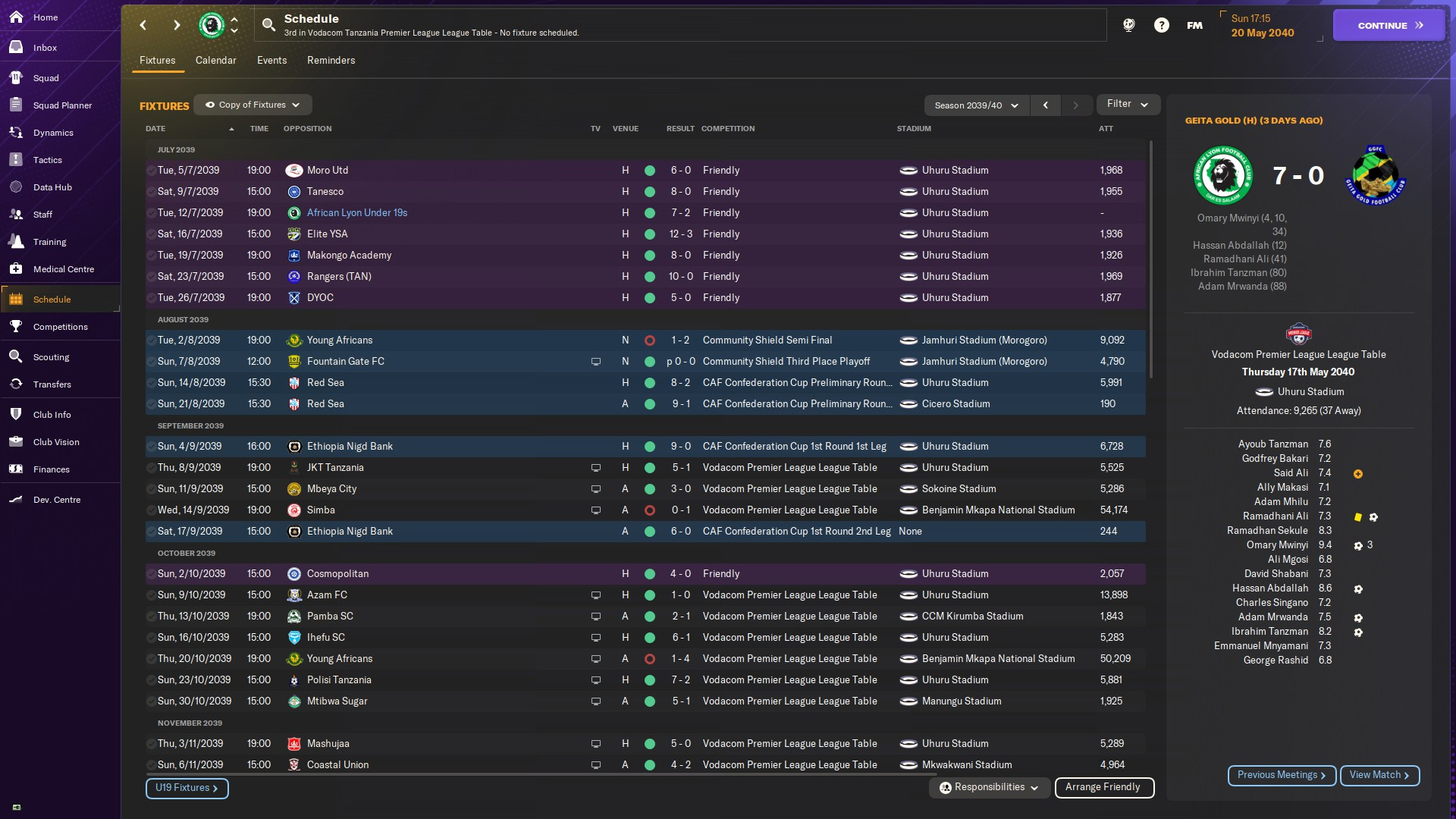This screenshot has width=1456, height=819.
Task: Switch to the Calendar tab
Action: [215, 60]
